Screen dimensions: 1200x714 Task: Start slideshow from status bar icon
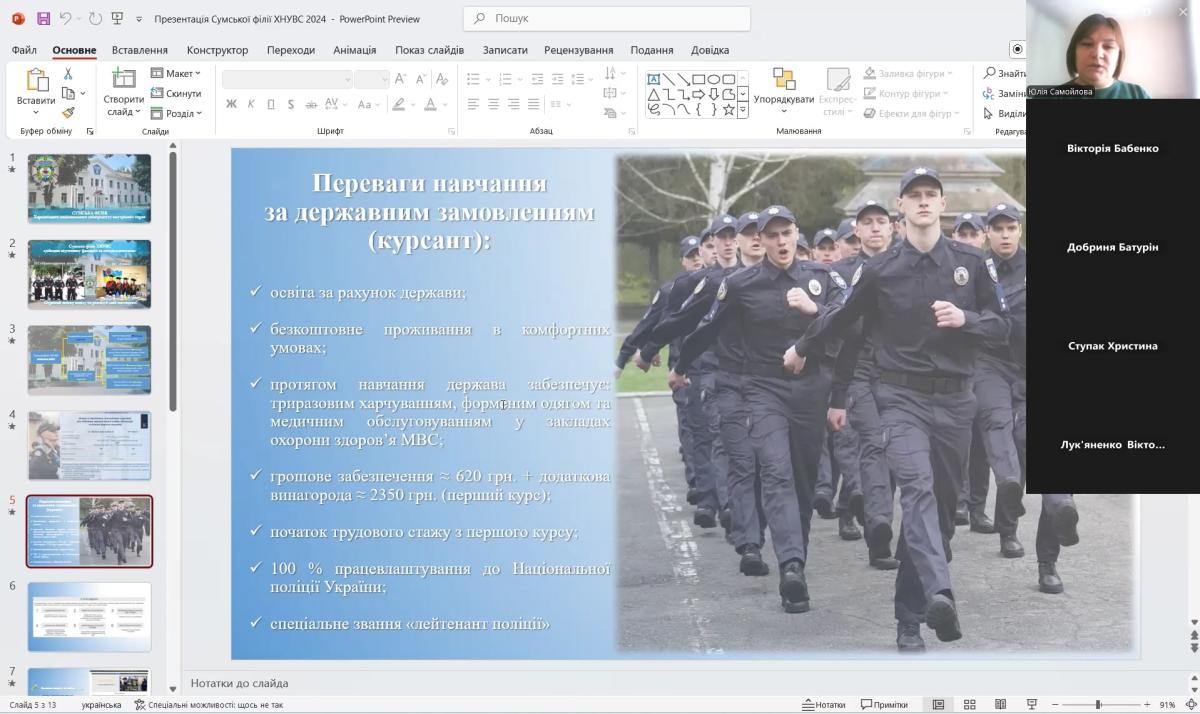pos(1031,704)
